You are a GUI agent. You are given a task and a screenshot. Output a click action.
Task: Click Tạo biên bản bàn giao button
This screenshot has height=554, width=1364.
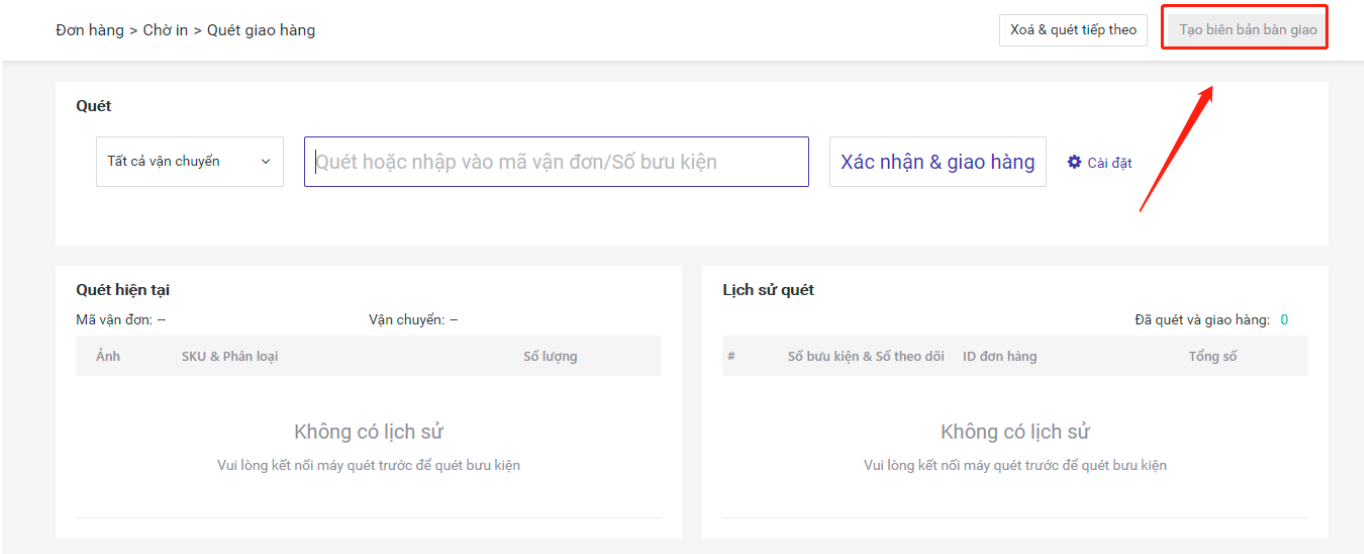(x=1247, y=30)
